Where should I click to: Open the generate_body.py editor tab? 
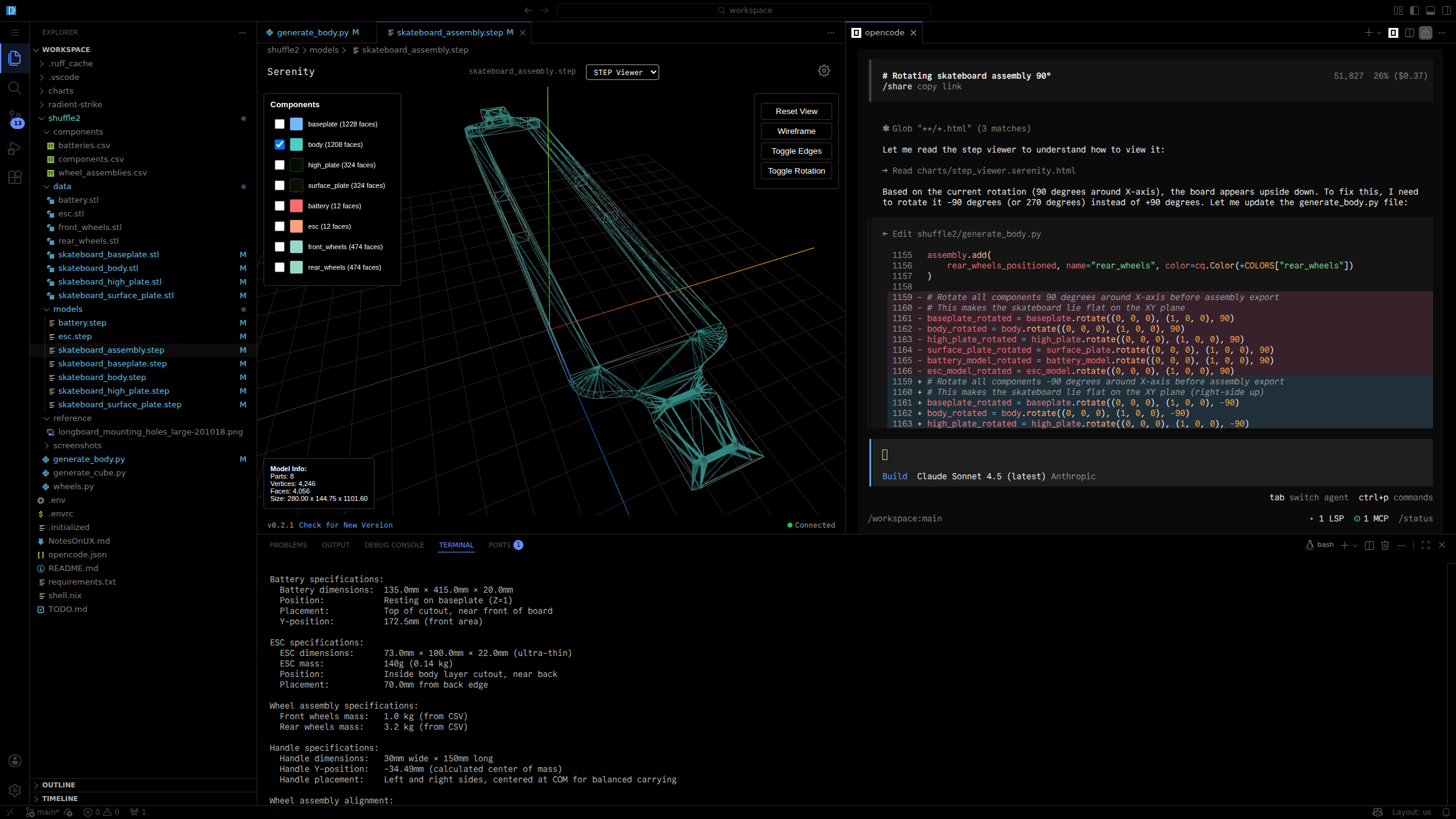(314, 32)
